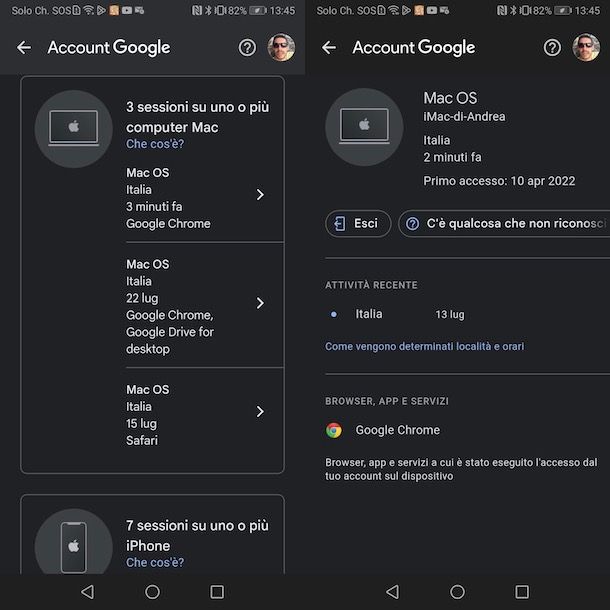Screen dimensions: 610x610
Task: Tap Android back button on the right screen
Action: pos(393,592)
